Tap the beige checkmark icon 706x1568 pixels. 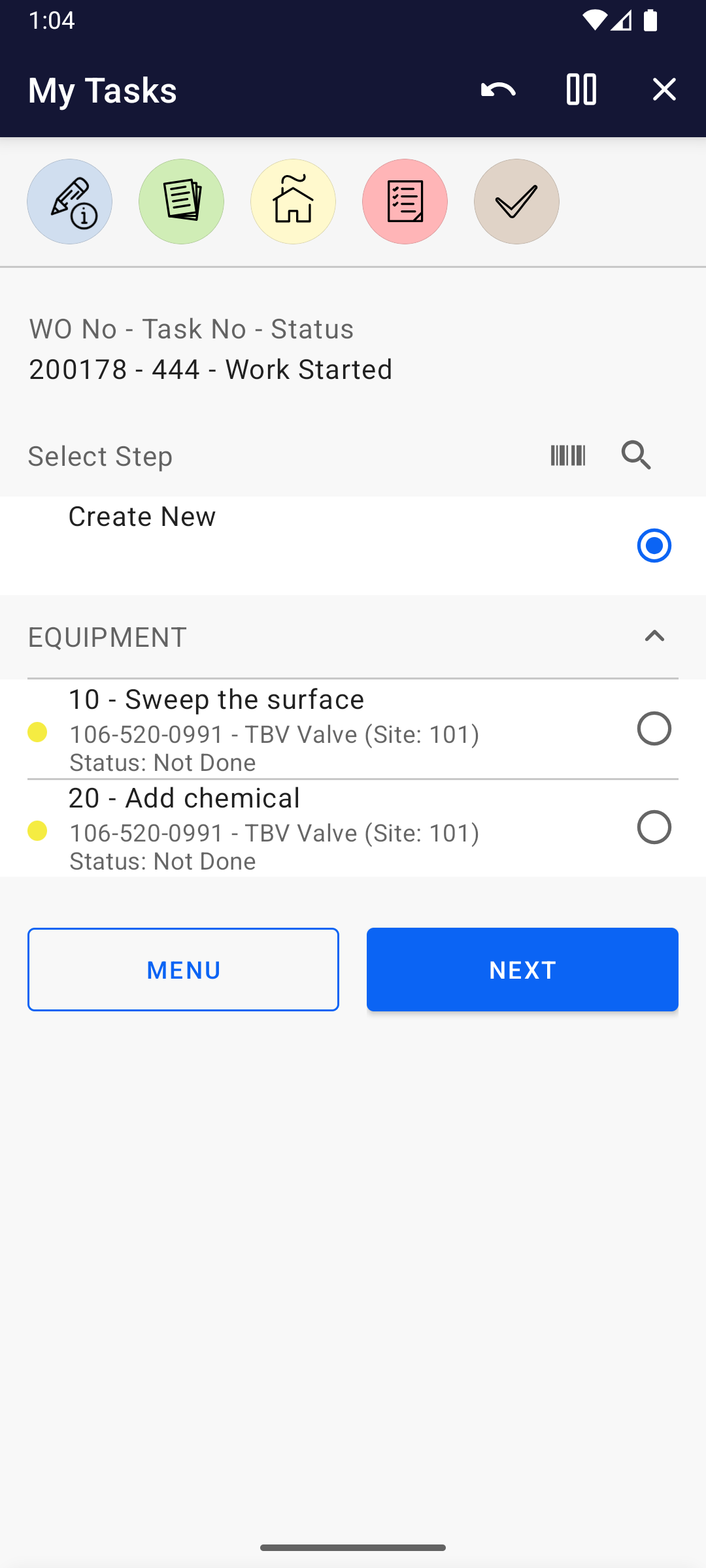click(x=516, y=201)
